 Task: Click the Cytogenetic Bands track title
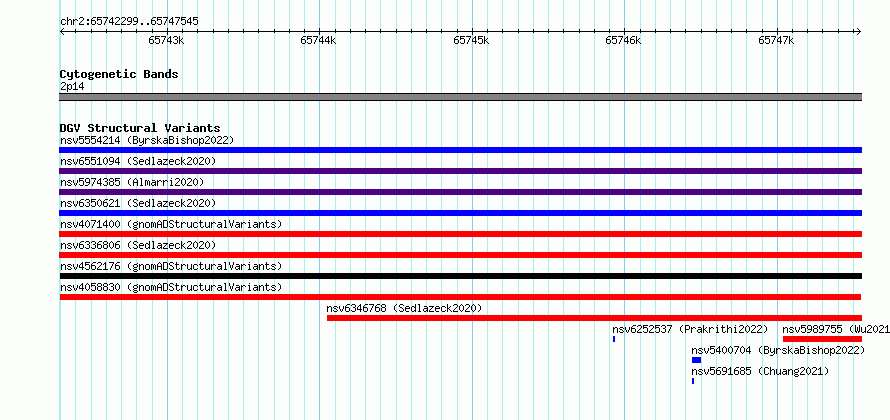[119, 74]
